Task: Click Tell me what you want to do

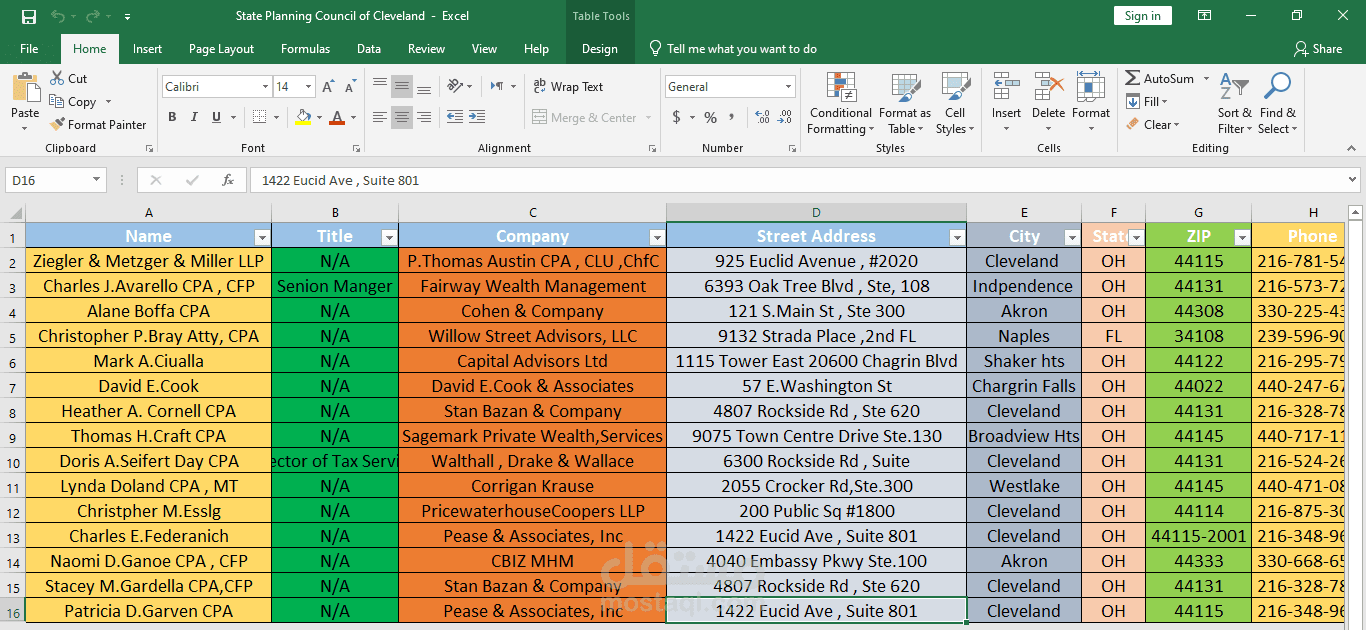Action: [x=733, y=49]
